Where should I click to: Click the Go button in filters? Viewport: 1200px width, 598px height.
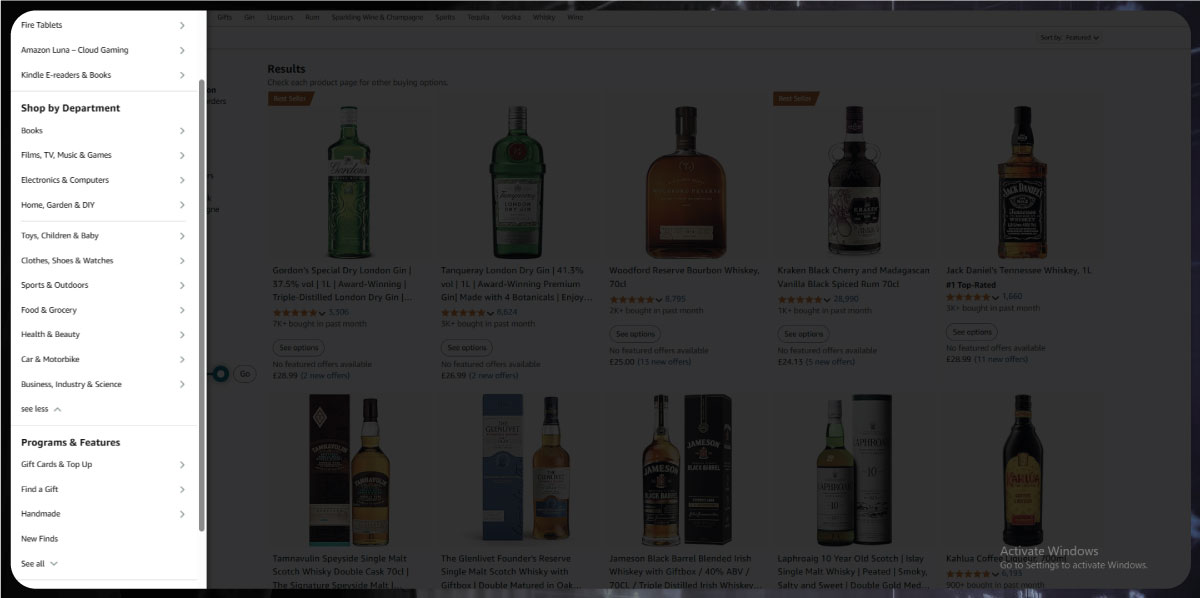tap(245, 374)
